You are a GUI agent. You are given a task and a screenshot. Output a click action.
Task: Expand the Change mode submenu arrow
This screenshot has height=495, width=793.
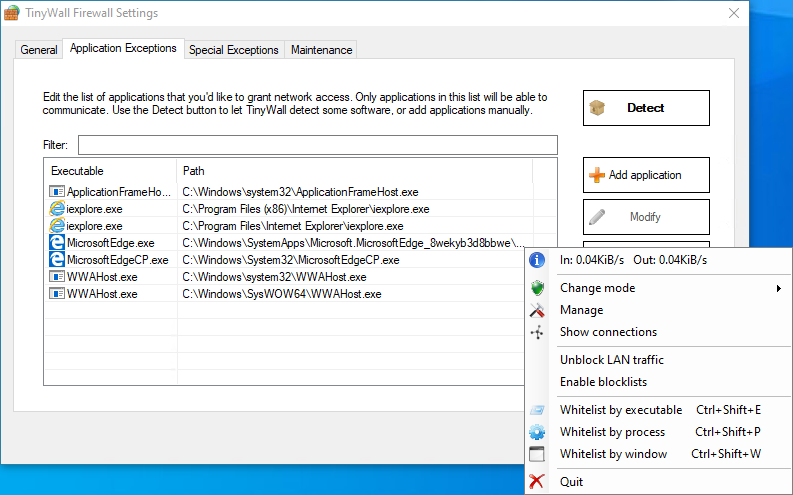click(x=779, y=288)
